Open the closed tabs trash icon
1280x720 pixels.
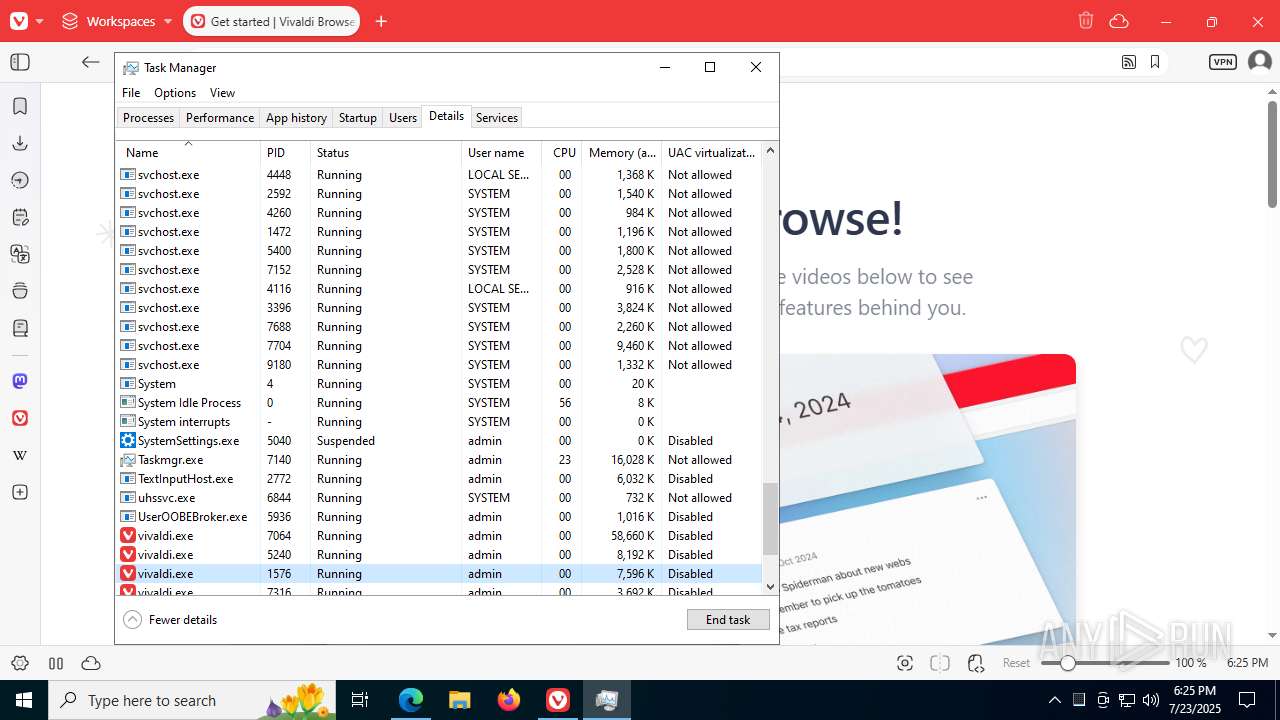pos(1087,21)
